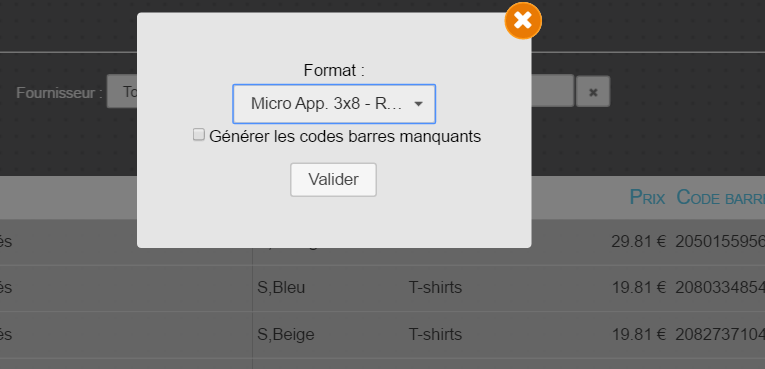This screenshot has width=765, height=369.
Task: Sort the table by the Prix column header
Action: point(647,197)
